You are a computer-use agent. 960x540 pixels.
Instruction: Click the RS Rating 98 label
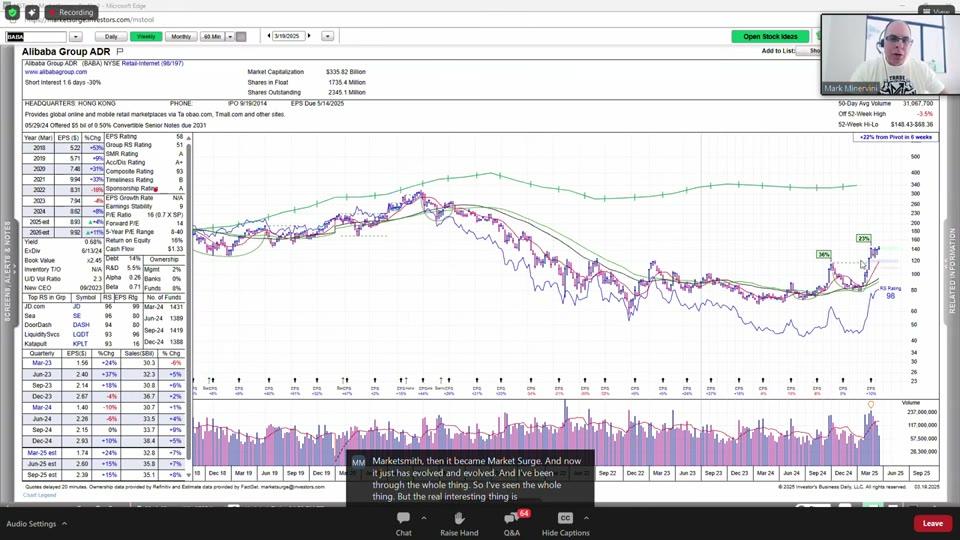point(890,293)
